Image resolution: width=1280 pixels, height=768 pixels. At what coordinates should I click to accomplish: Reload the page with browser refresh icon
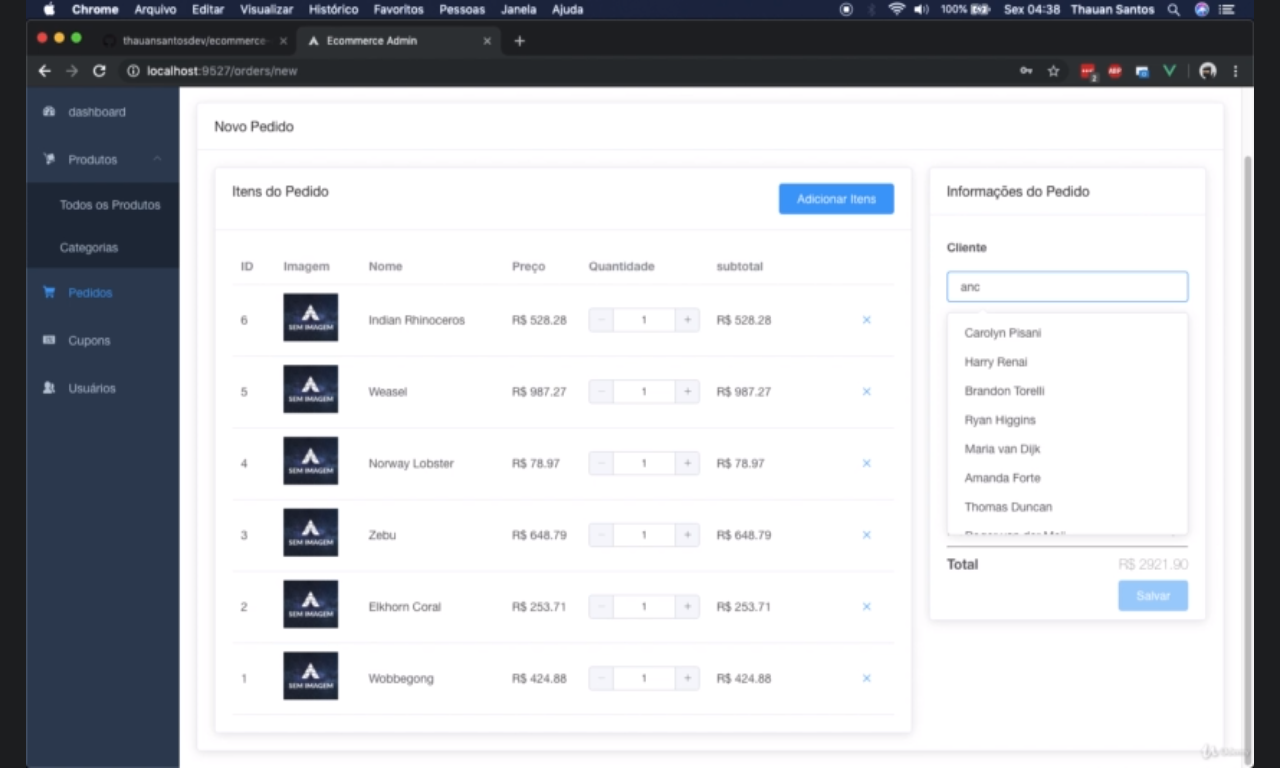pyautogui.click(x=99, y=71)
